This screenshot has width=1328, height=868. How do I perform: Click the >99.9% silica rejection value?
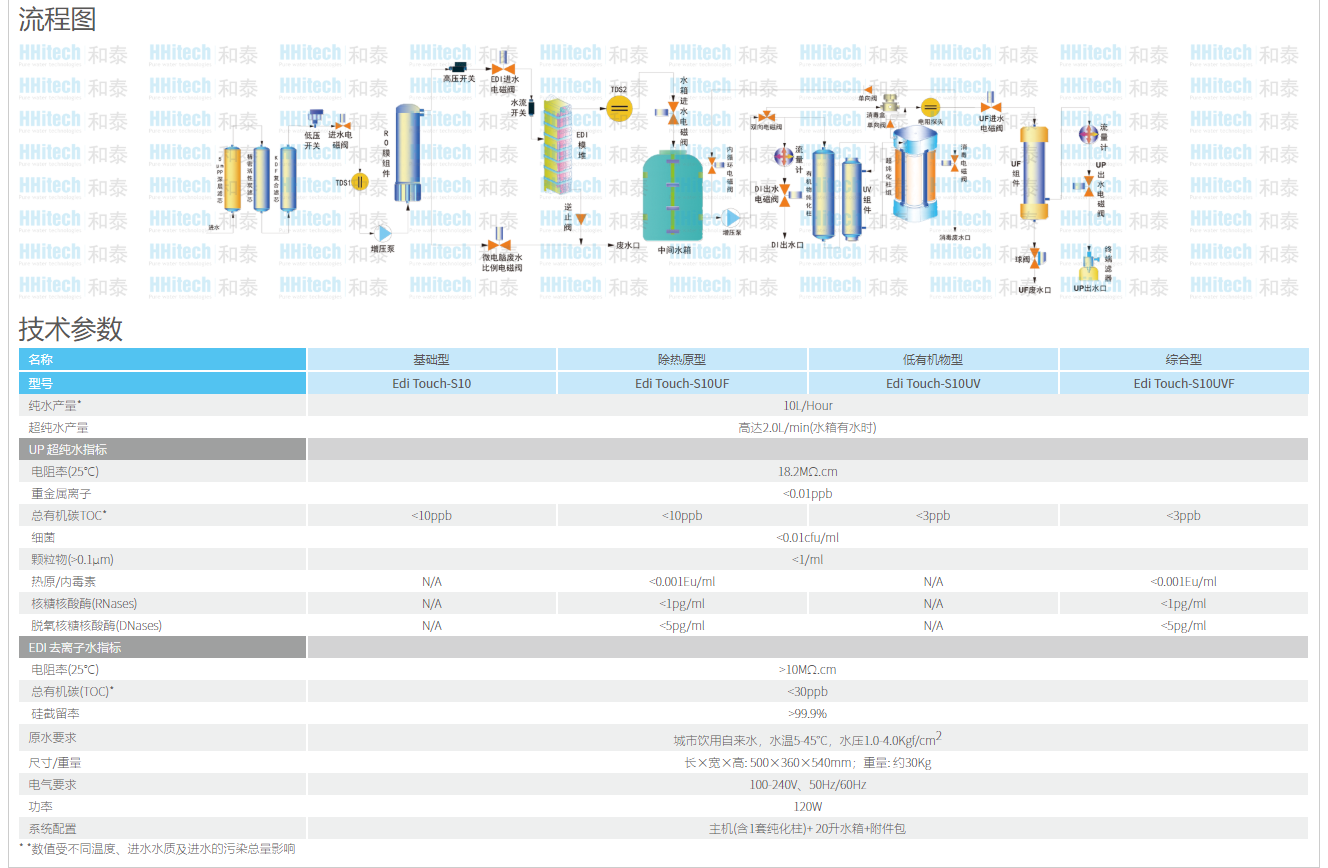808,713
